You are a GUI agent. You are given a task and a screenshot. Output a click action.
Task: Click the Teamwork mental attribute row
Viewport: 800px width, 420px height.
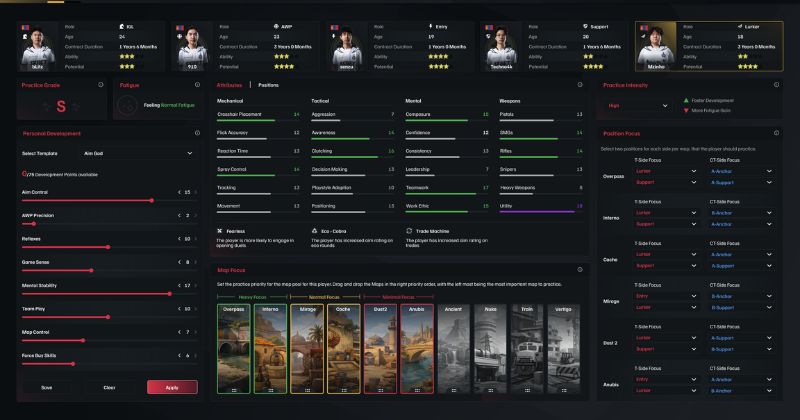[447, 189]
